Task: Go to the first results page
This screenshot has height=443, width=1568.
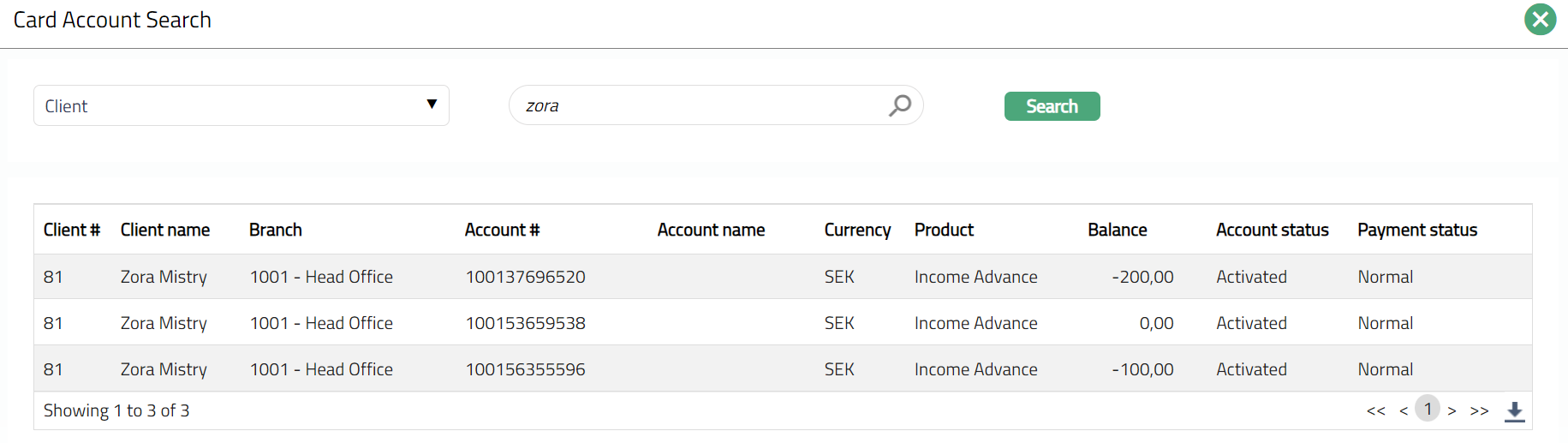Action: 1375,411
